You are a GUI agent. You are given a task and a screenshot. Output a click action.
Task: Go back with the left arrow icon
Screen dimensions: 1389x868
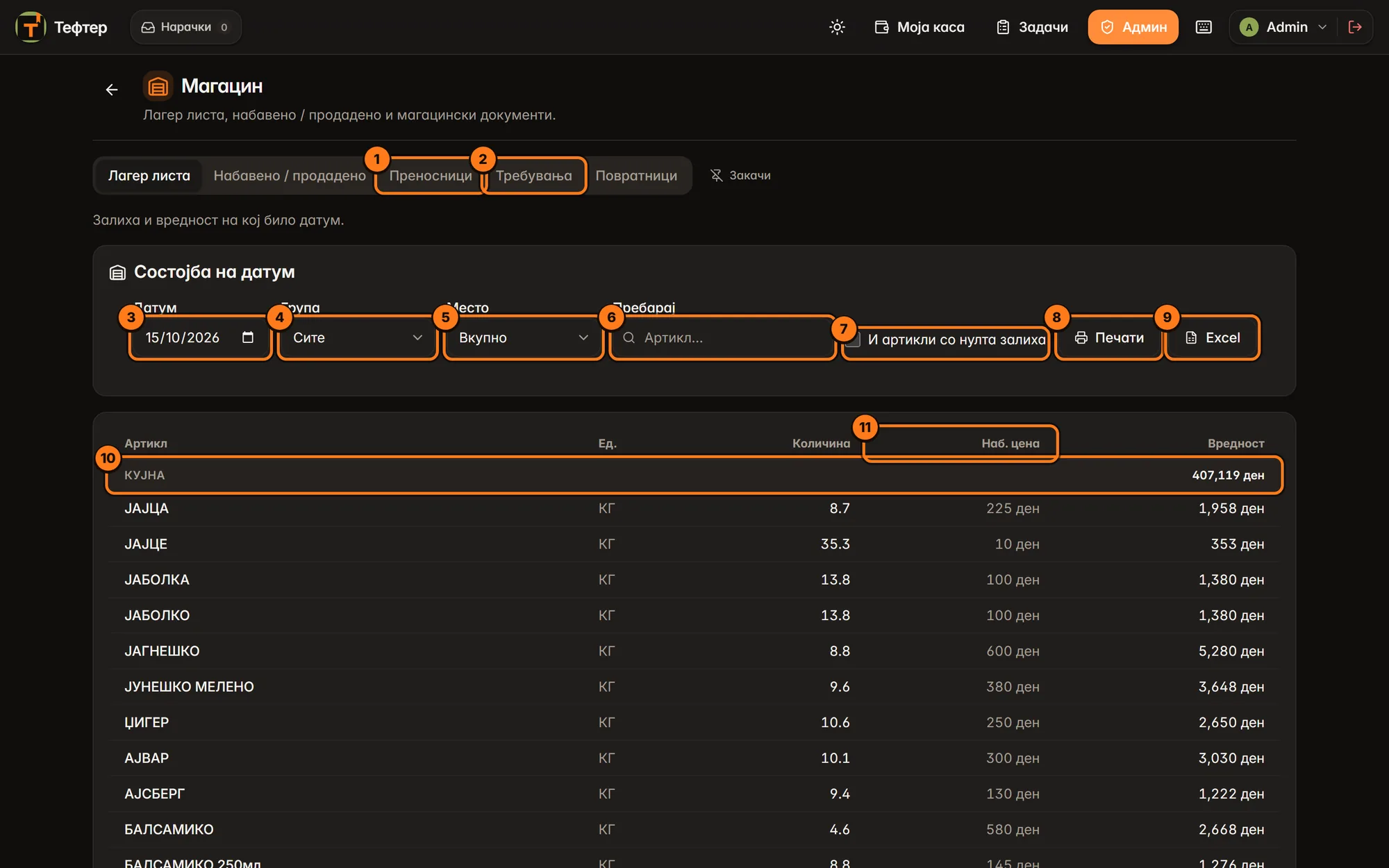point(112,90)
